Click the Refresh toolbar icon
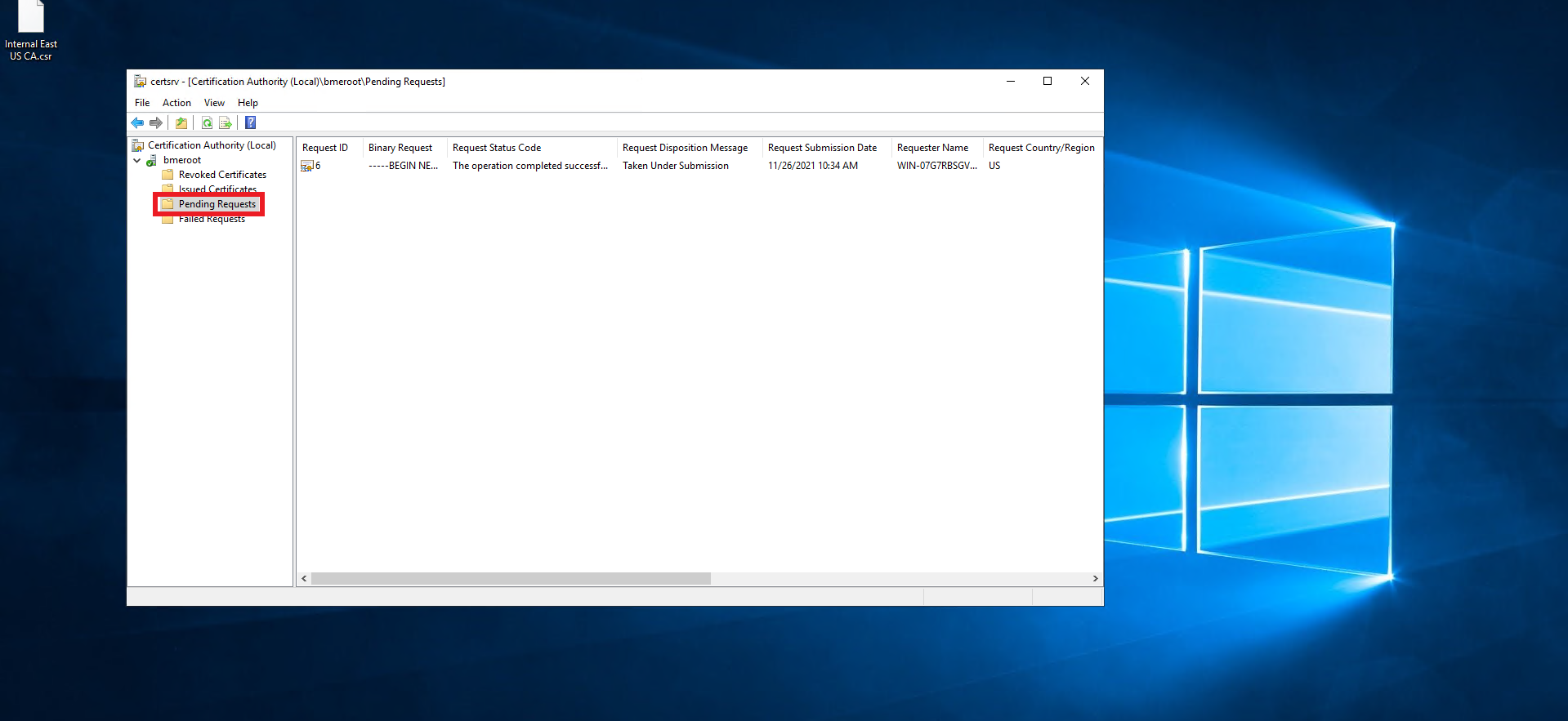Screen dimensions: 1568x721 [x=207, y=123]
